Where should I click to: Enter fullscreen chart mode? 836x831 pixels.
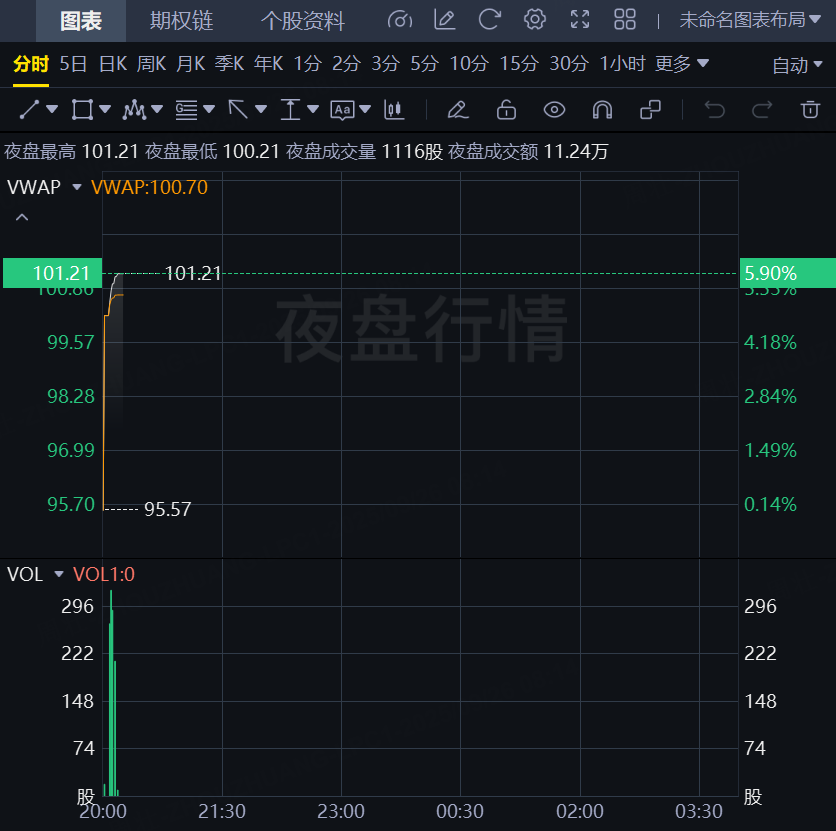point(580,20)
